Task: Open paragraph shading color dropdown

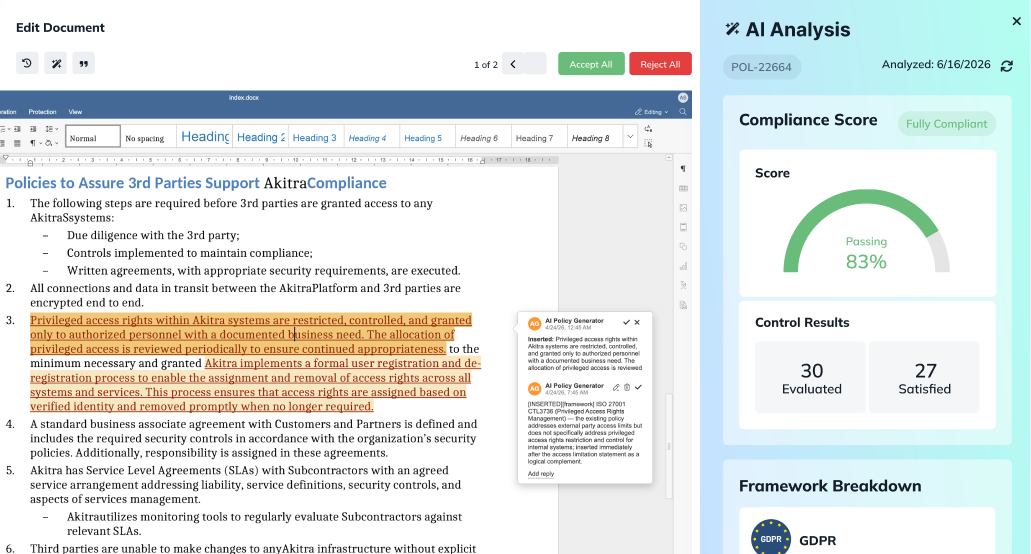Action: coord(51,143)
